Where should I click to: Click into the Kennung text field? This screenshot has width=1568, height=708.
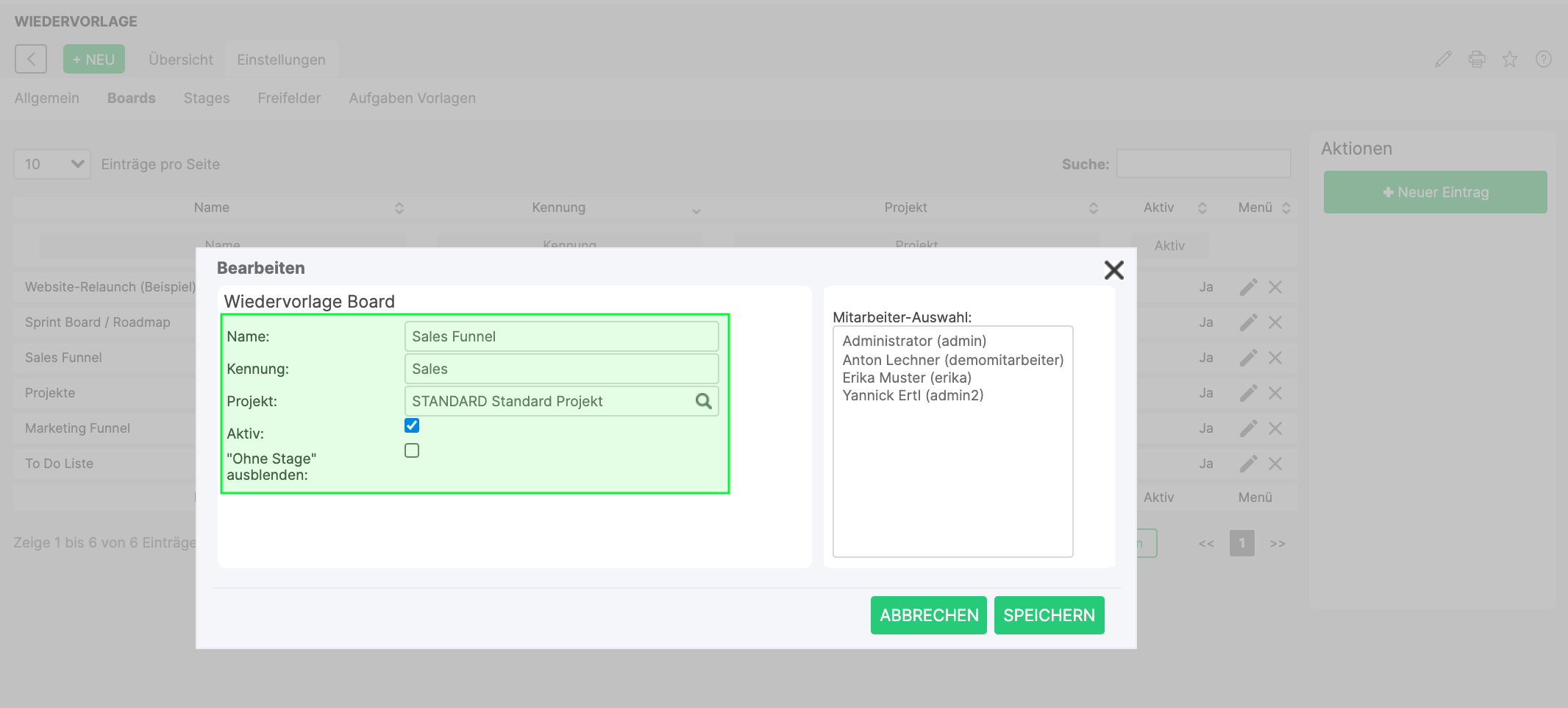click(561, 369)
